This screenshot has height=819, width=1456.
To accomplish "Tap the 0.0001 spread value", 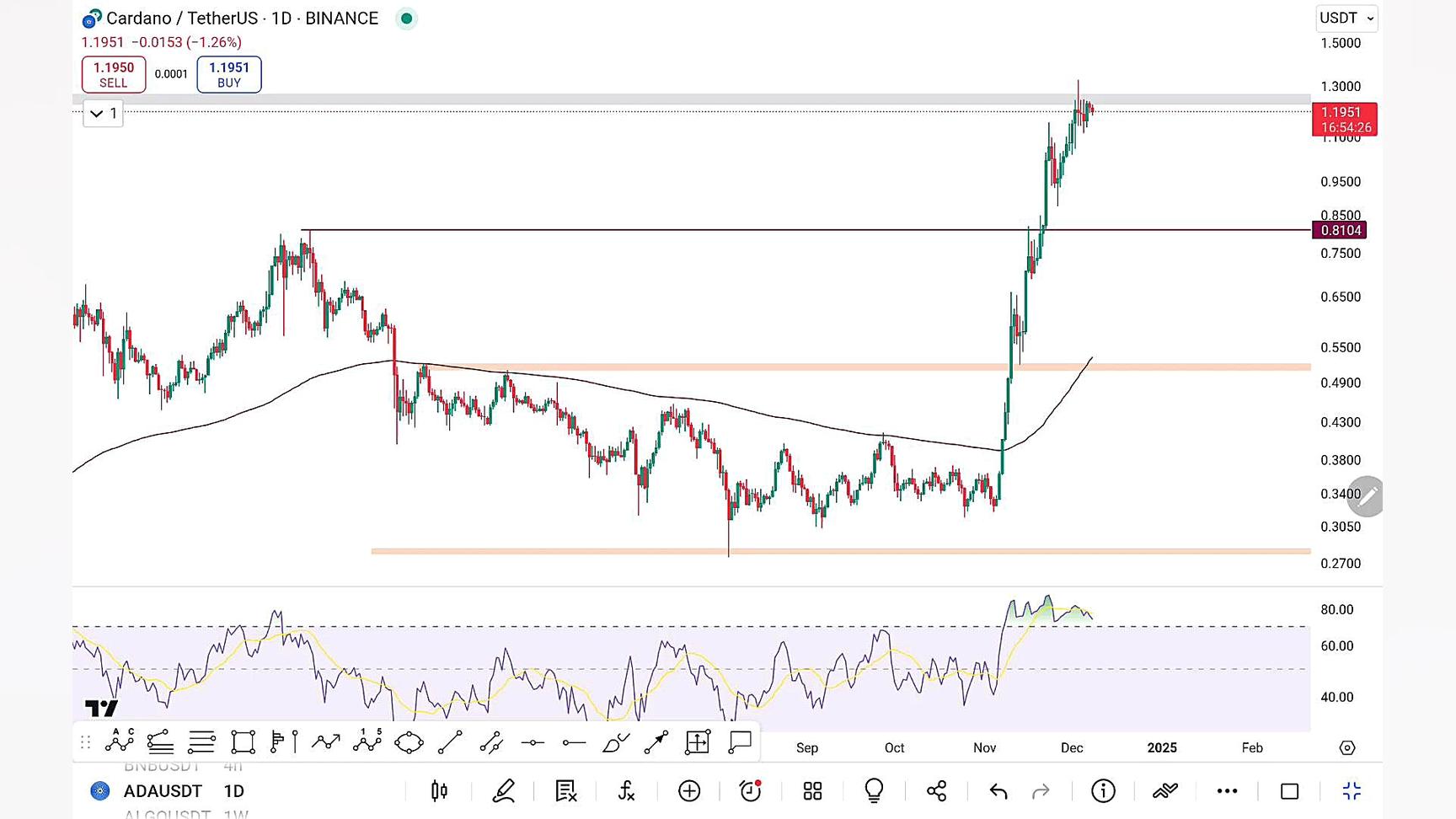I will 171,74.
